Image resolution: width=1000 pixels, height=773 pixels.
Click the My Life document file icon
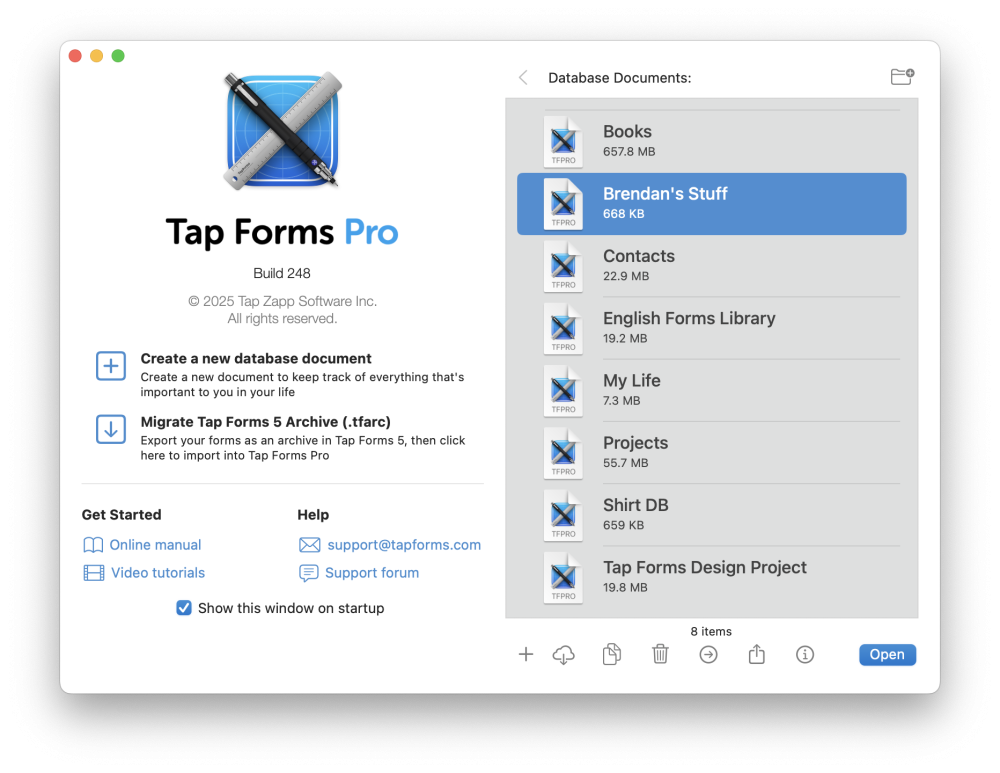pyautogui.click(x=563, y=390)
